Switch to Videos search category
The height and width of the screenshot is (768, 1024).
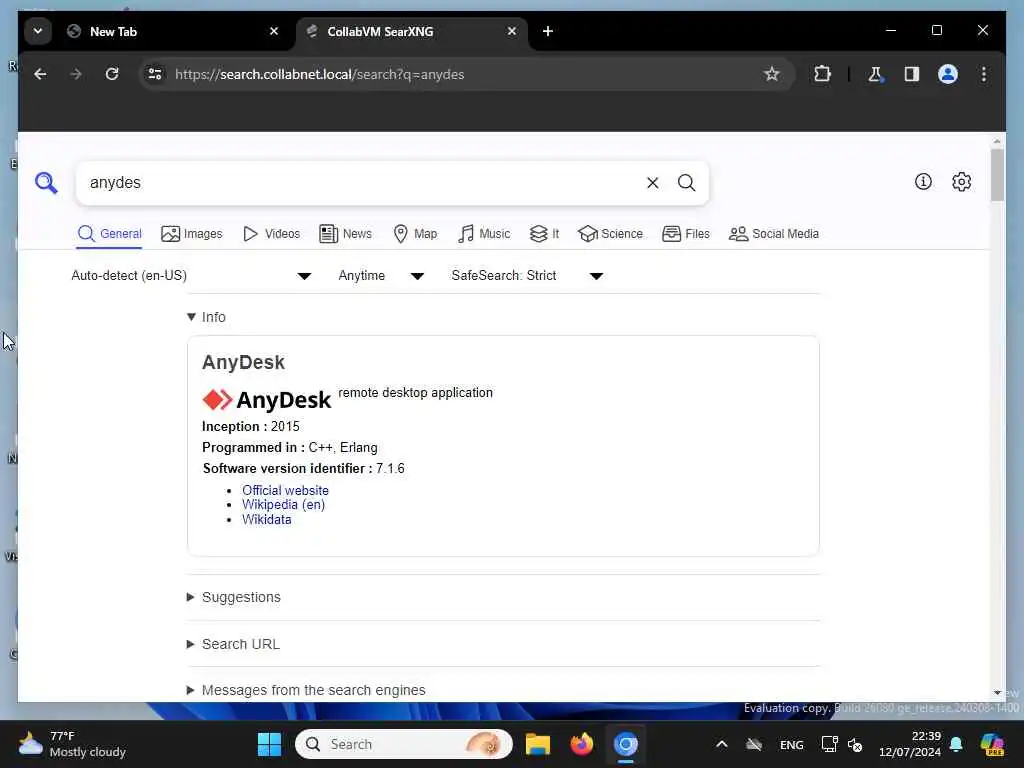click(x=271, y=234)
